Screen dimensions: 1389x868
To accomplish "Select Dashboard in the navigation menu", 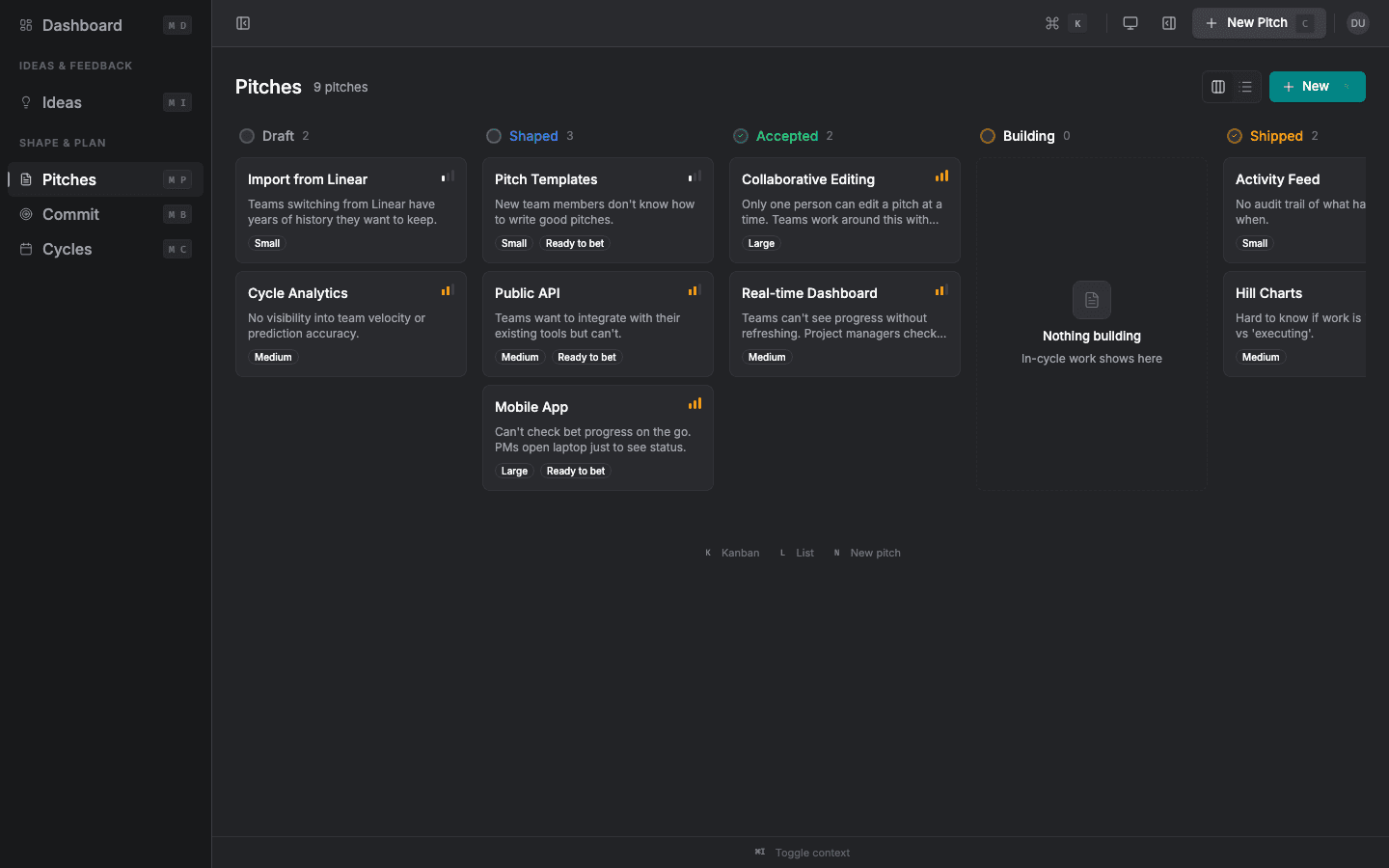I will 81,25.
